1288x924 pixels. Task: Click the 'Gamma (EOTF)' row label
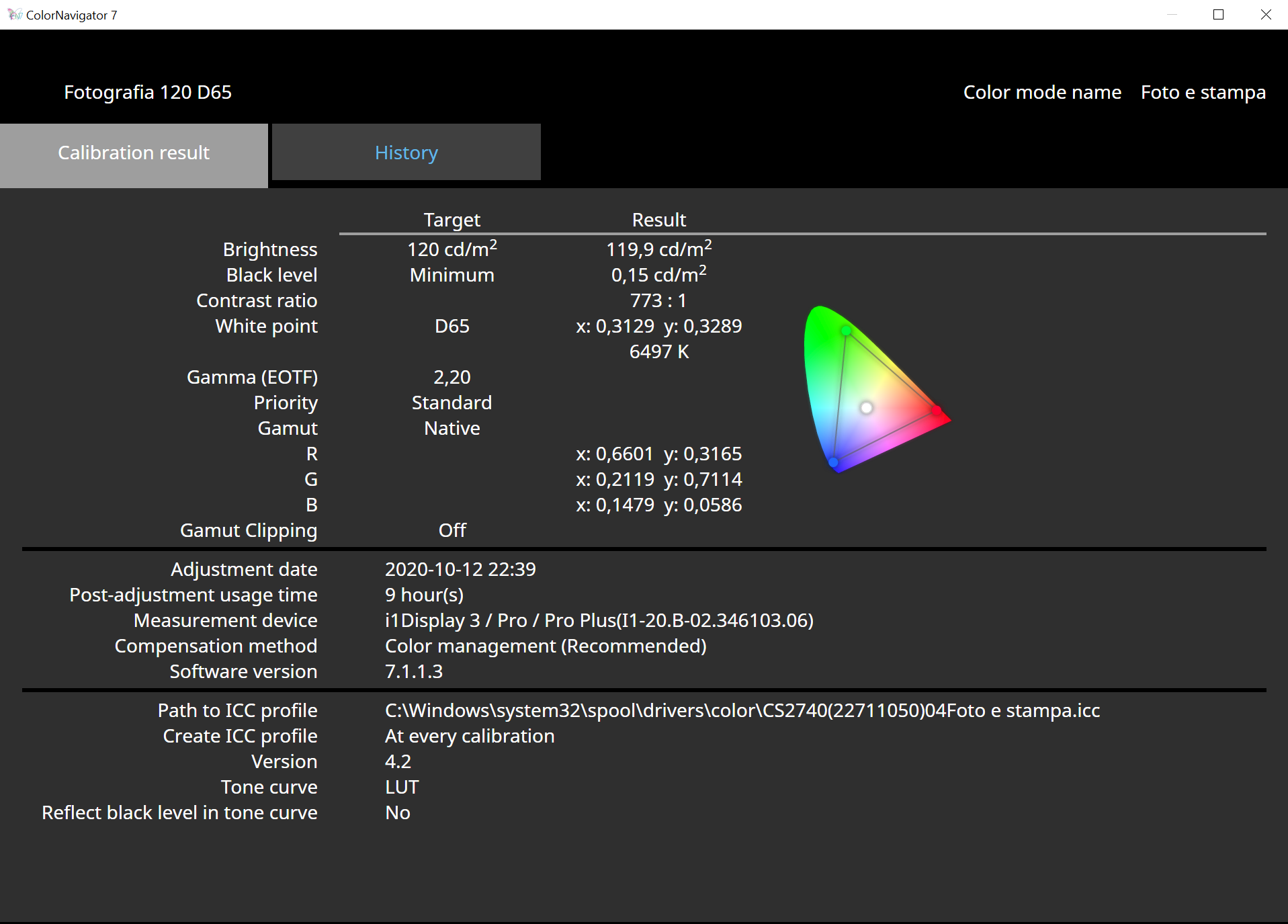252,377
